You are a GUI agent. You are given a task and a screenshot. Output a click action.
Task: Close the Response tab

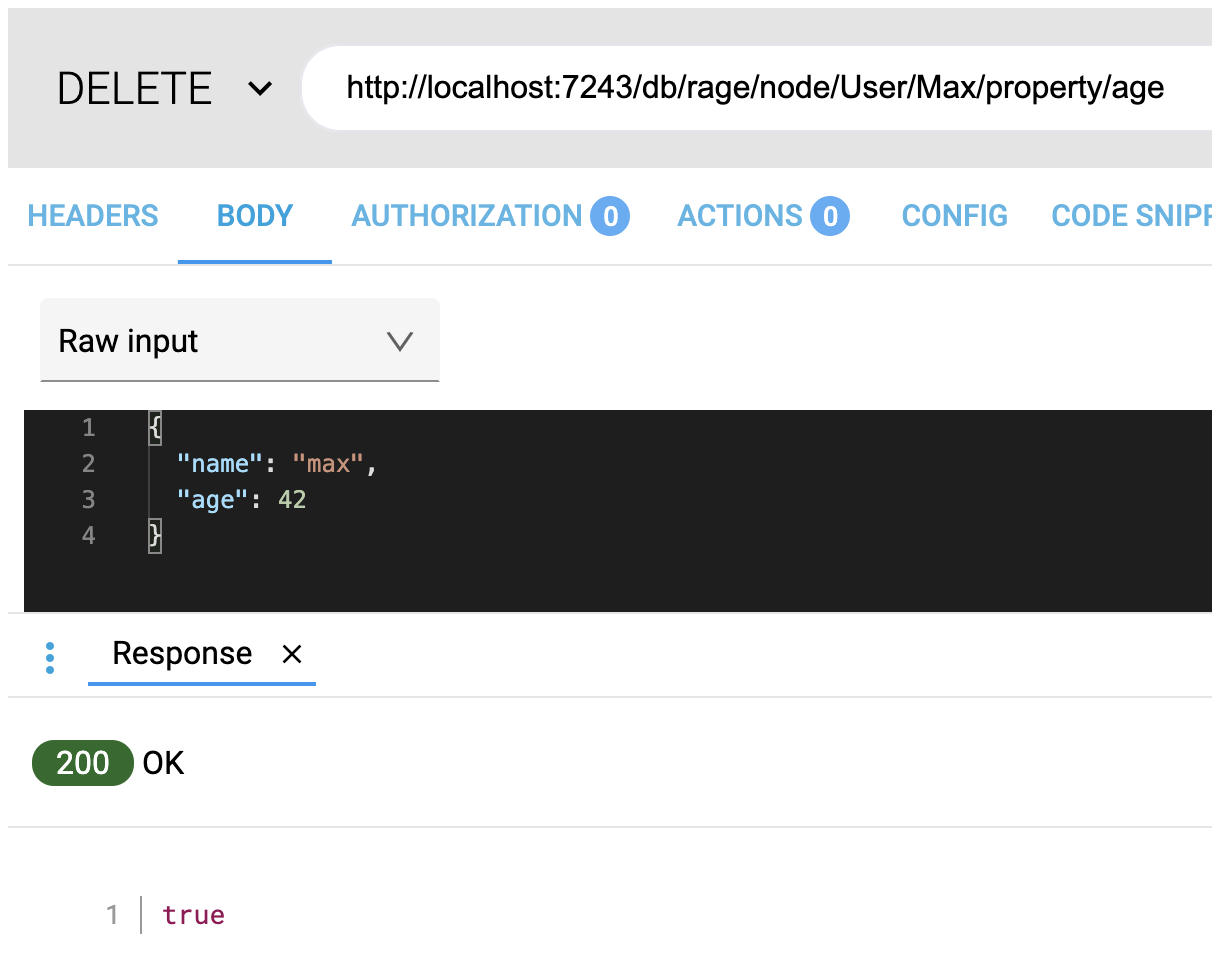coord(292,654)
